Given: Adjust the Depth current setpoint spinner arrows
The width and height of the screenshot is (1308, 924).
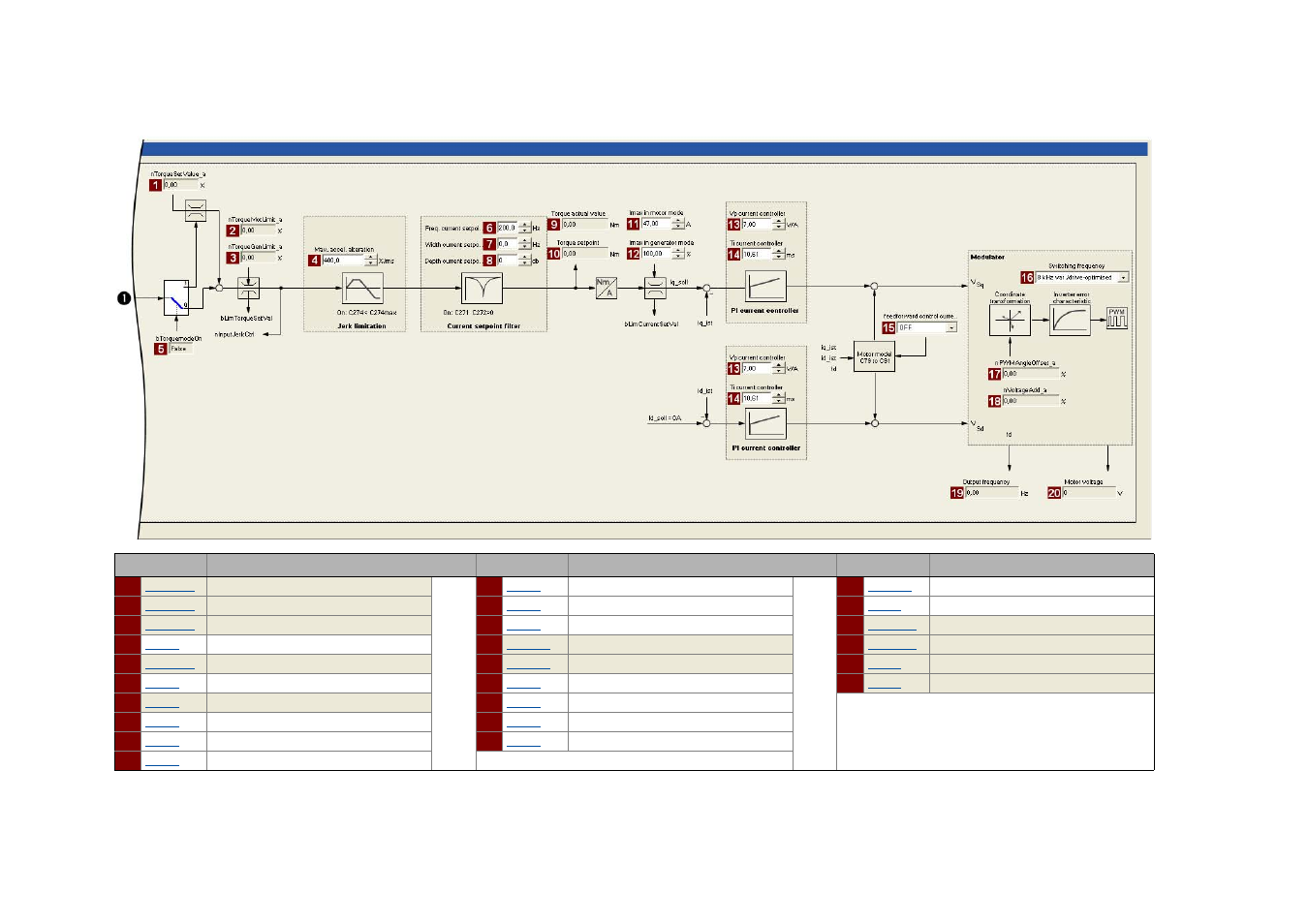Looking at the screenshot, I should coord(524,261).
